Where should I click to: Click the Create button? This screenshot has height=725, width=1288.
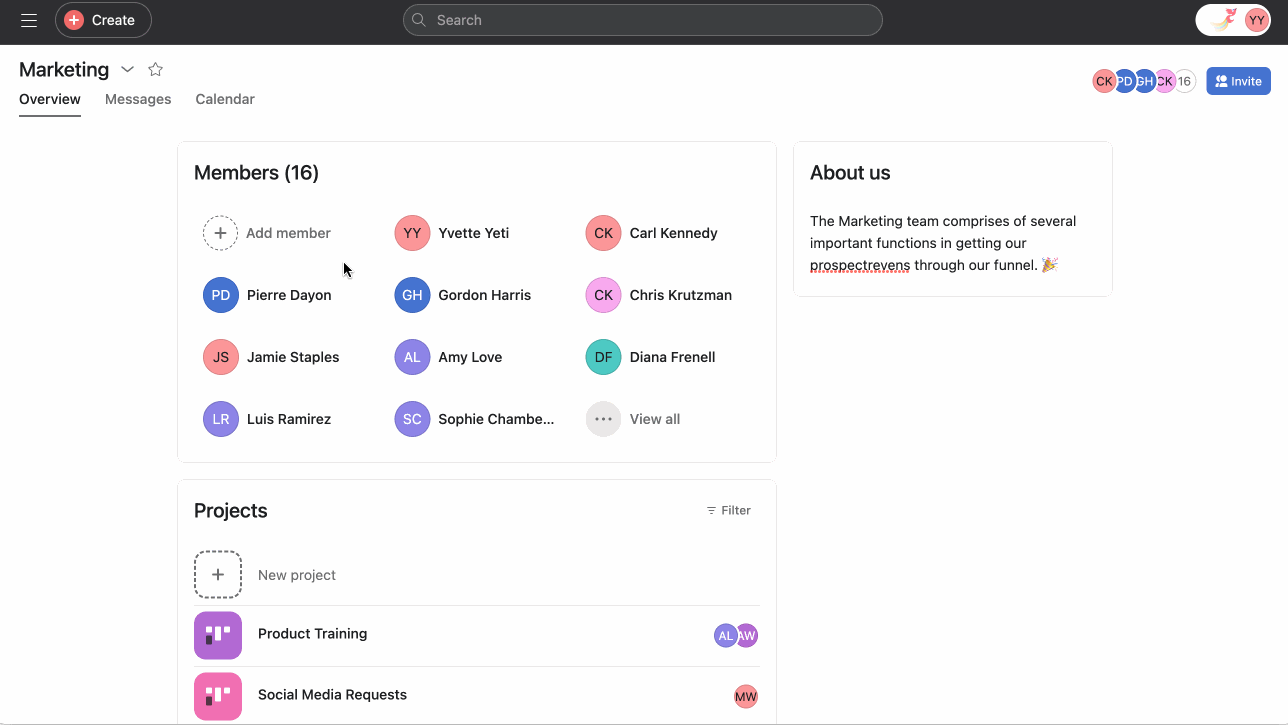point(102,20)
